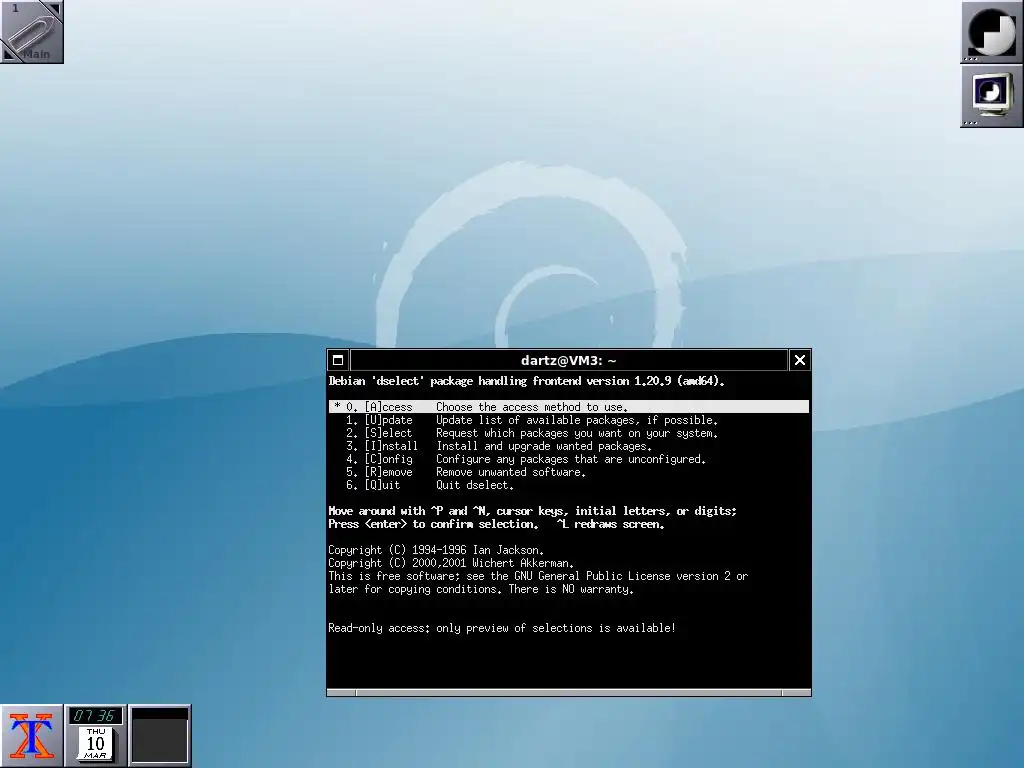Click the dselect version header text
The width and height of the screenshot is (1024, 768).
[526, 381]
